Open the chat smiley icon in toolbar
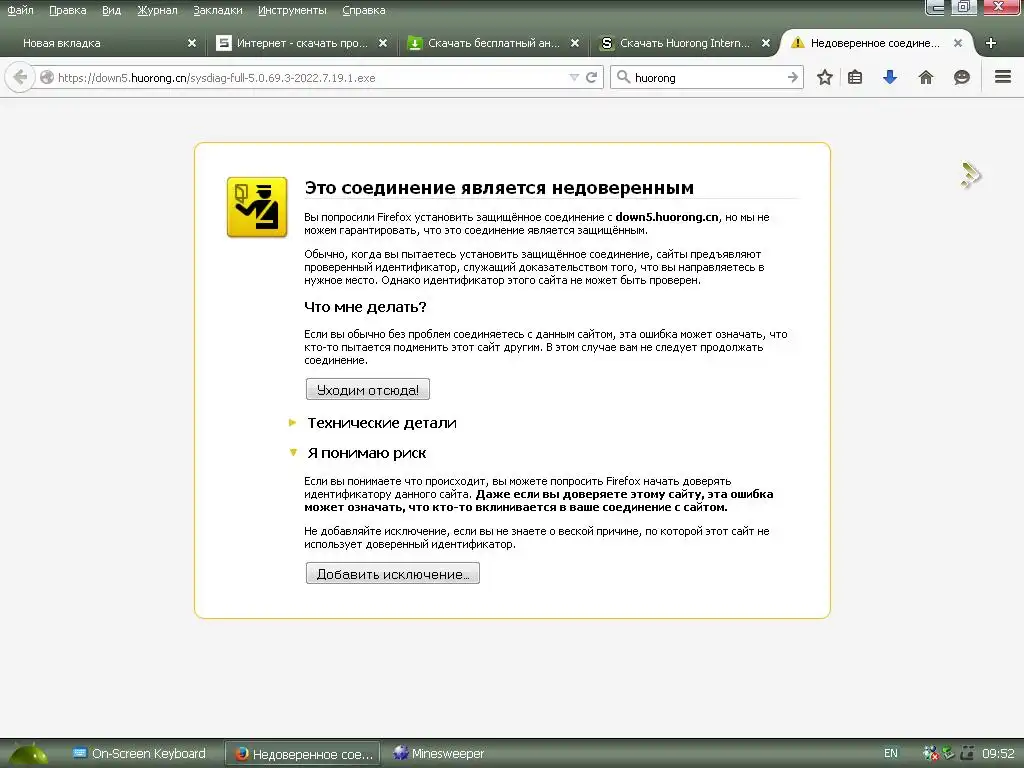Viewport: 1024px width, 768px height. [x=961, y=78]
